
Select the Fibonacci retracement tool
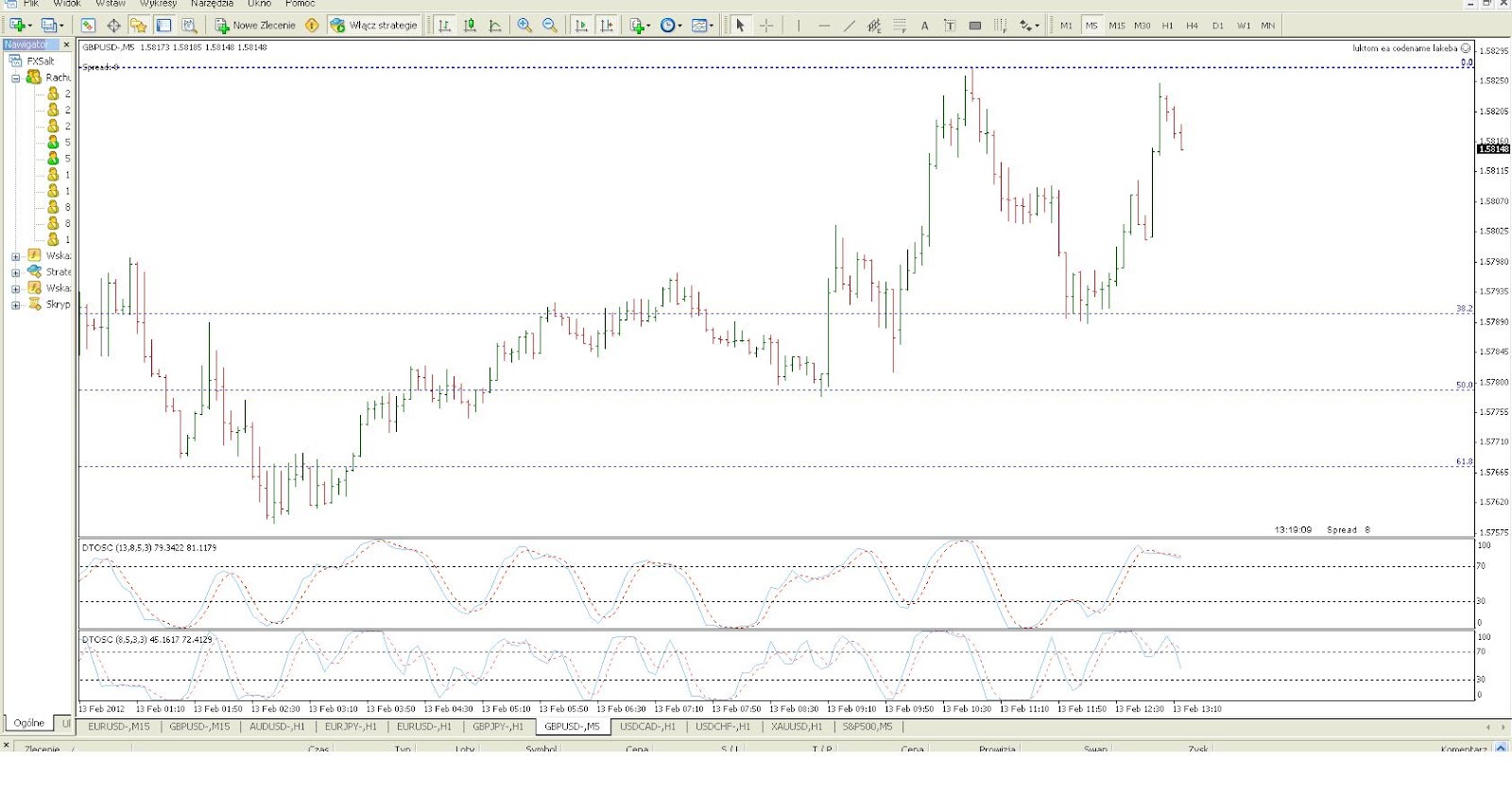[900, 26]
